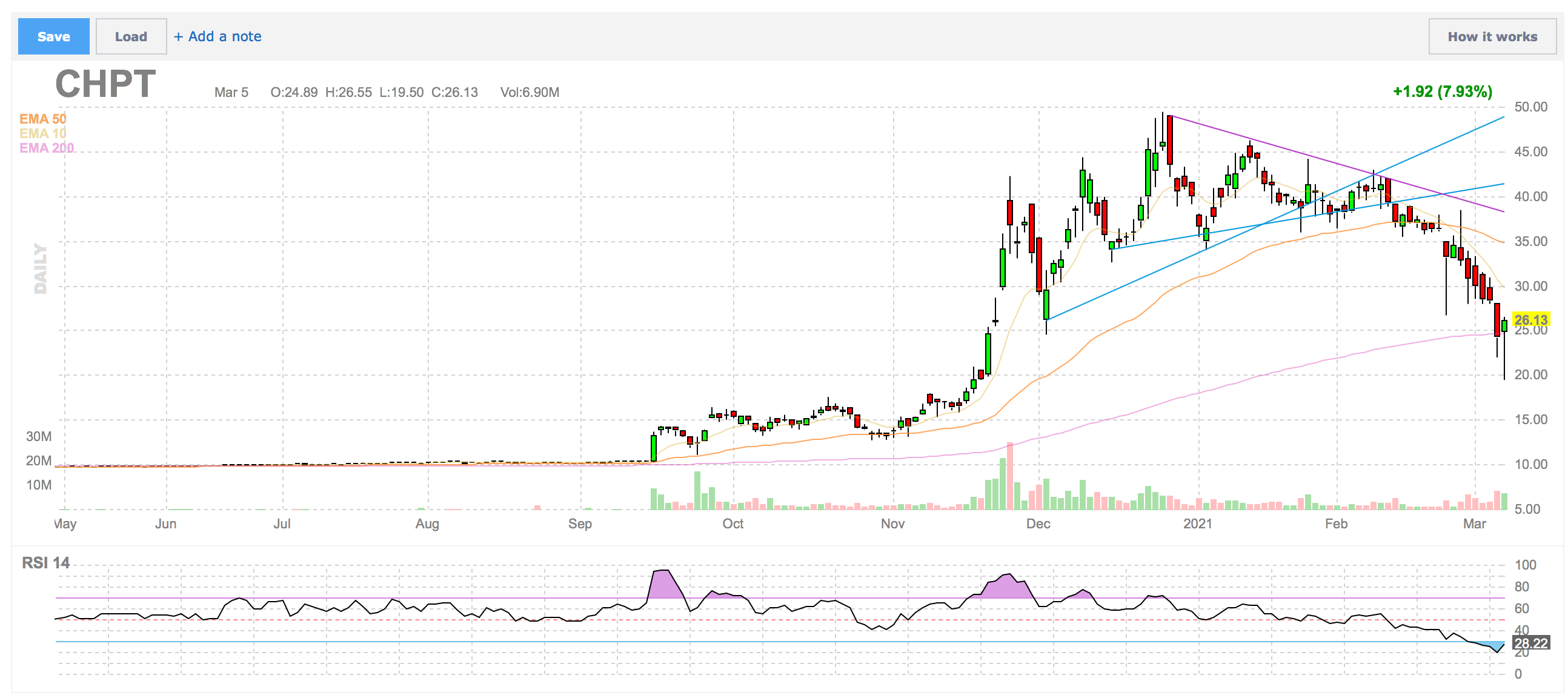Click the Load button
Screen dimensions: 1568x698
(131, 36)
